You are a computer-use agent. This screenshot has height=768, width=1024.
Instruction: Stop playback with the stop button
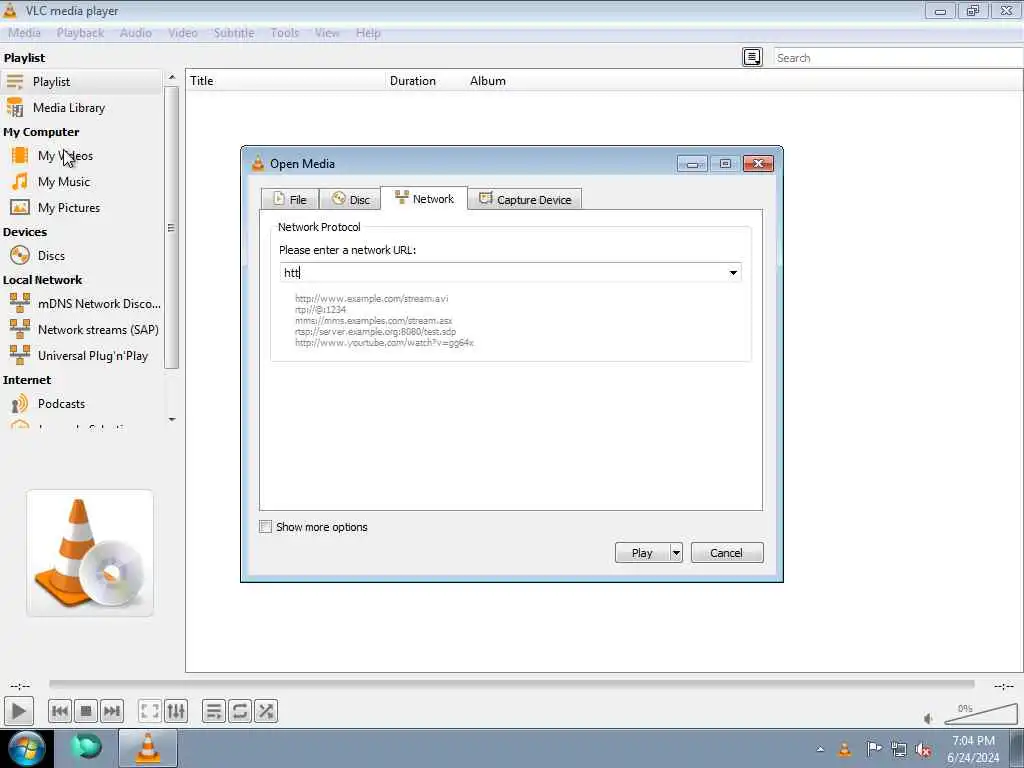click(x=86, y=711)
